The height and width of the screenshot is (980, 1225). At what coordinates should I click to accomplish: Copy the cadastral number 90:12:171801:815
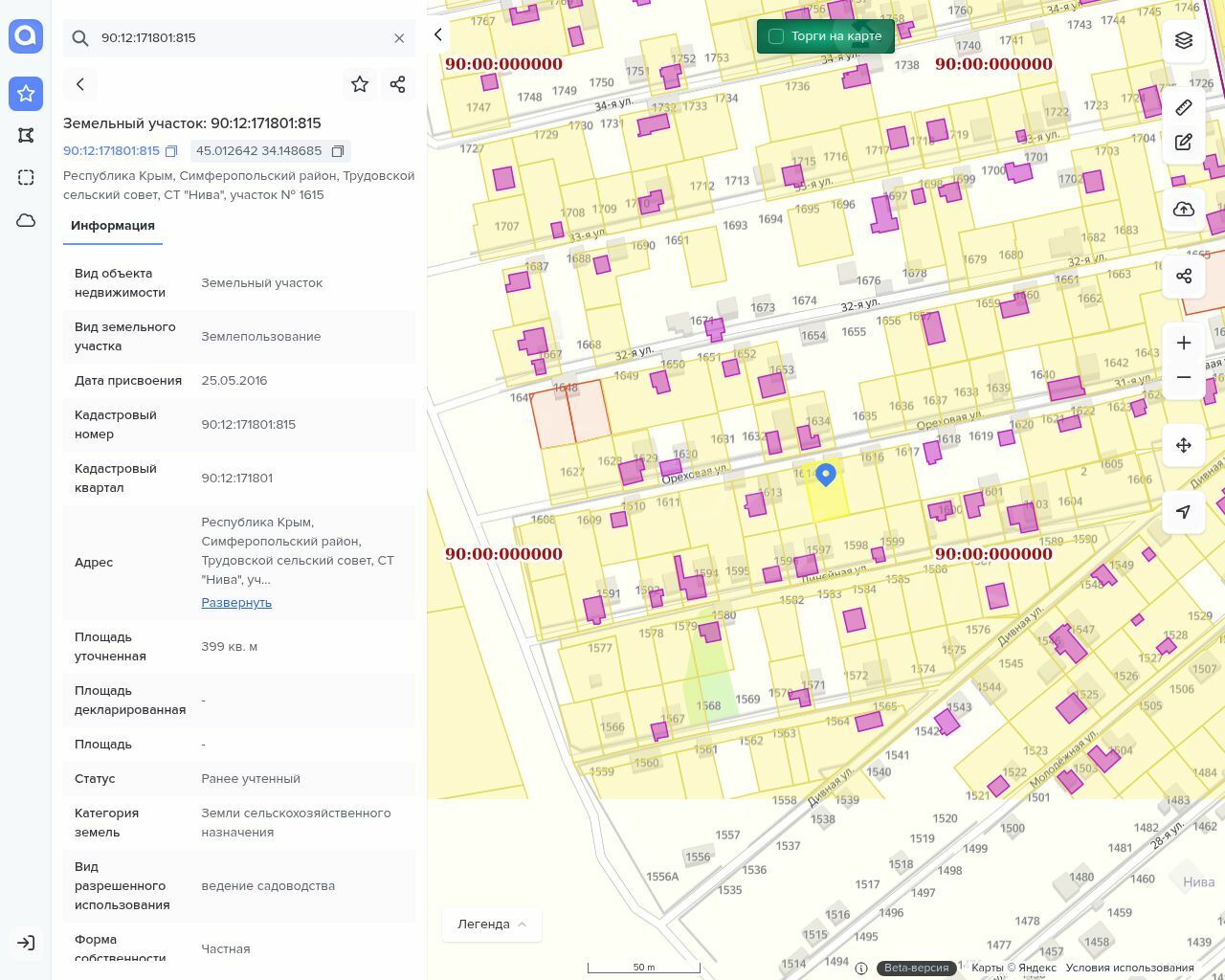(x=171, y=151)
